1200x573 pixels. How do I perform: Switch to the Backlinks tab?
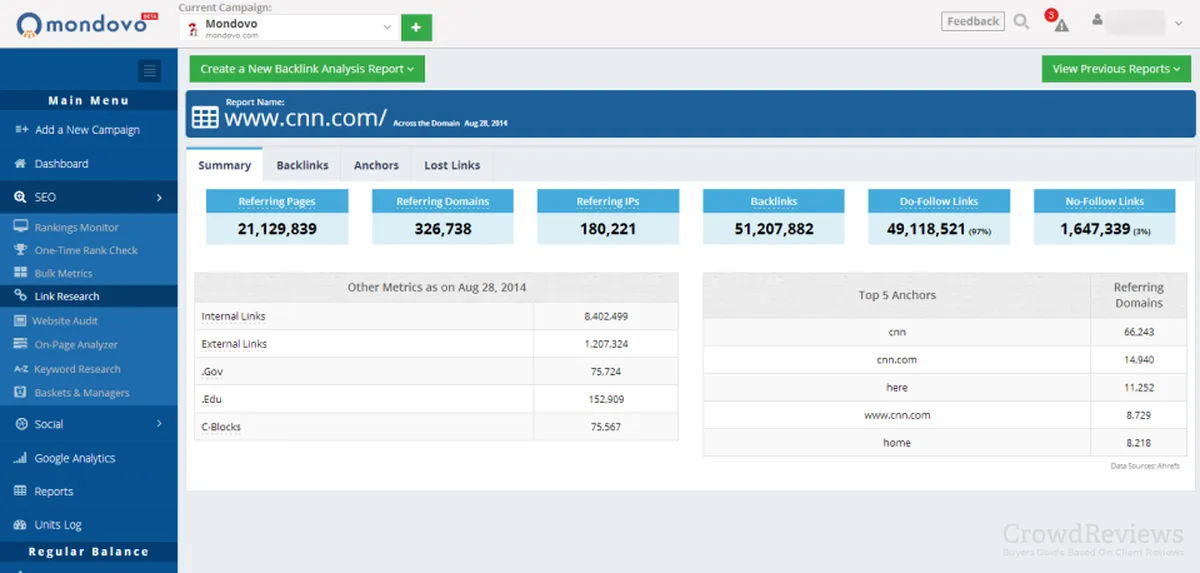302,165
